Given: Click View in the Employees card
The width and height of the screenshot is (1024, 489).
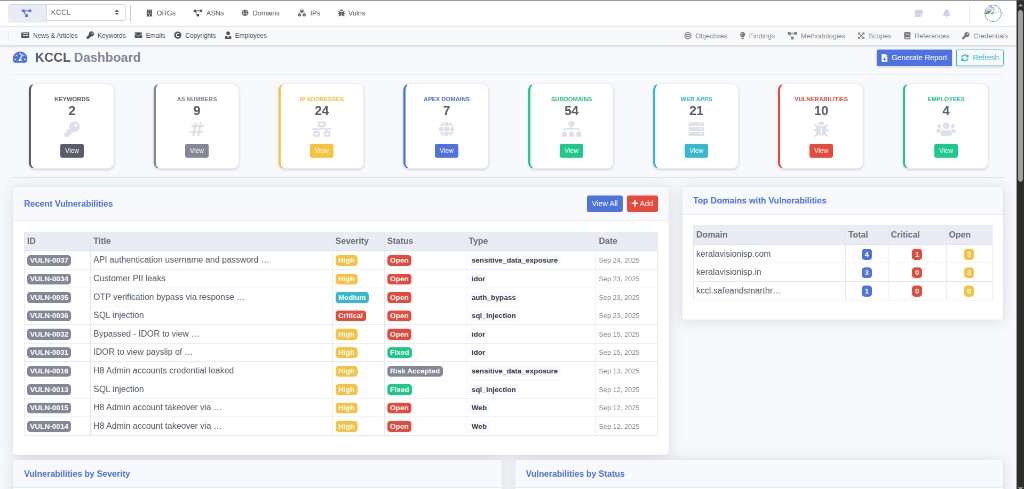Looking at the screenshot, I should (x=946, y=151).
